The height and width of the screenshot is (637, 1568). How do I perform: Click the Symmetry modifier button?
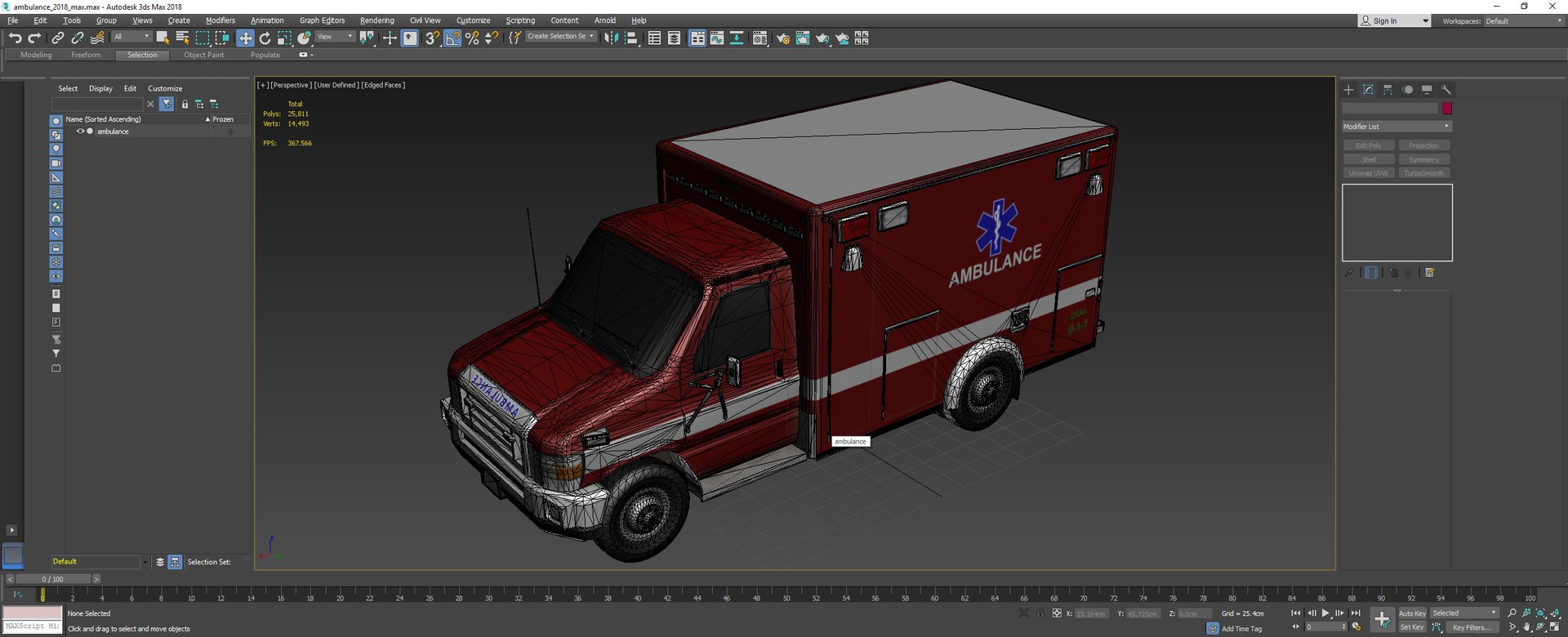point(1423,159)
